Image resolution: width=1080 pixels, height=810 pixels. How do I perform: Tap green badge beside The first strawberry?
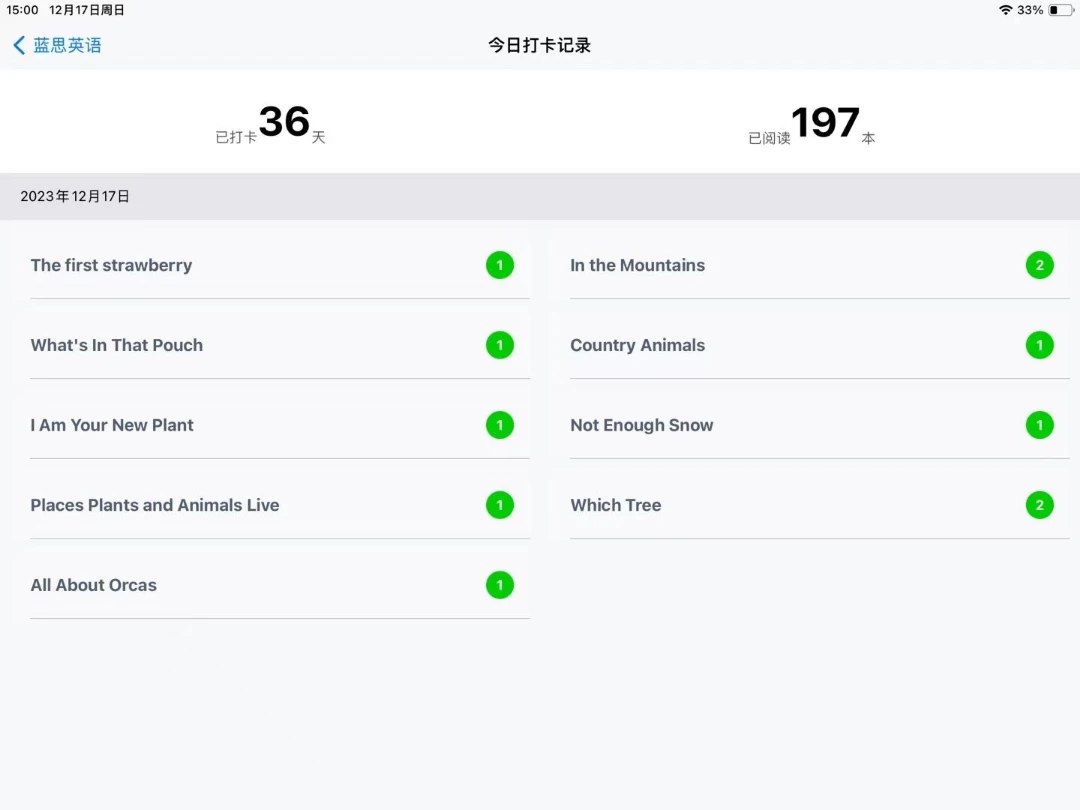click(500, 265)
